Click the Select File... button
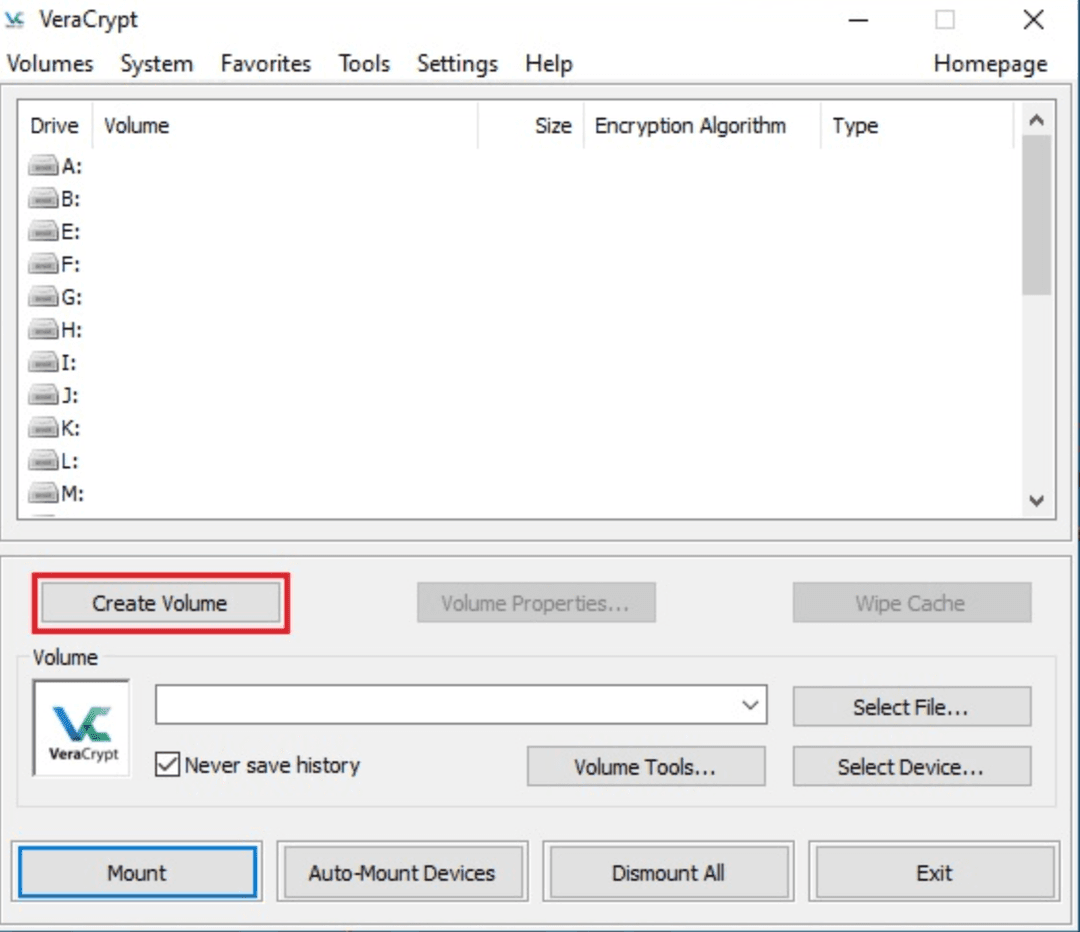Viewport: 1080px width, 932px height. click(x=912, y=707)
